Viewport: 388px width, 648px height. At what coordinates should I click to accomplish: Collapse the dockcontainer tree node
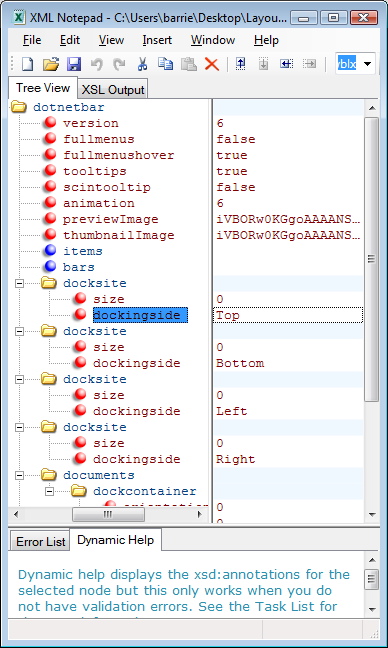[x=49, y=491]
